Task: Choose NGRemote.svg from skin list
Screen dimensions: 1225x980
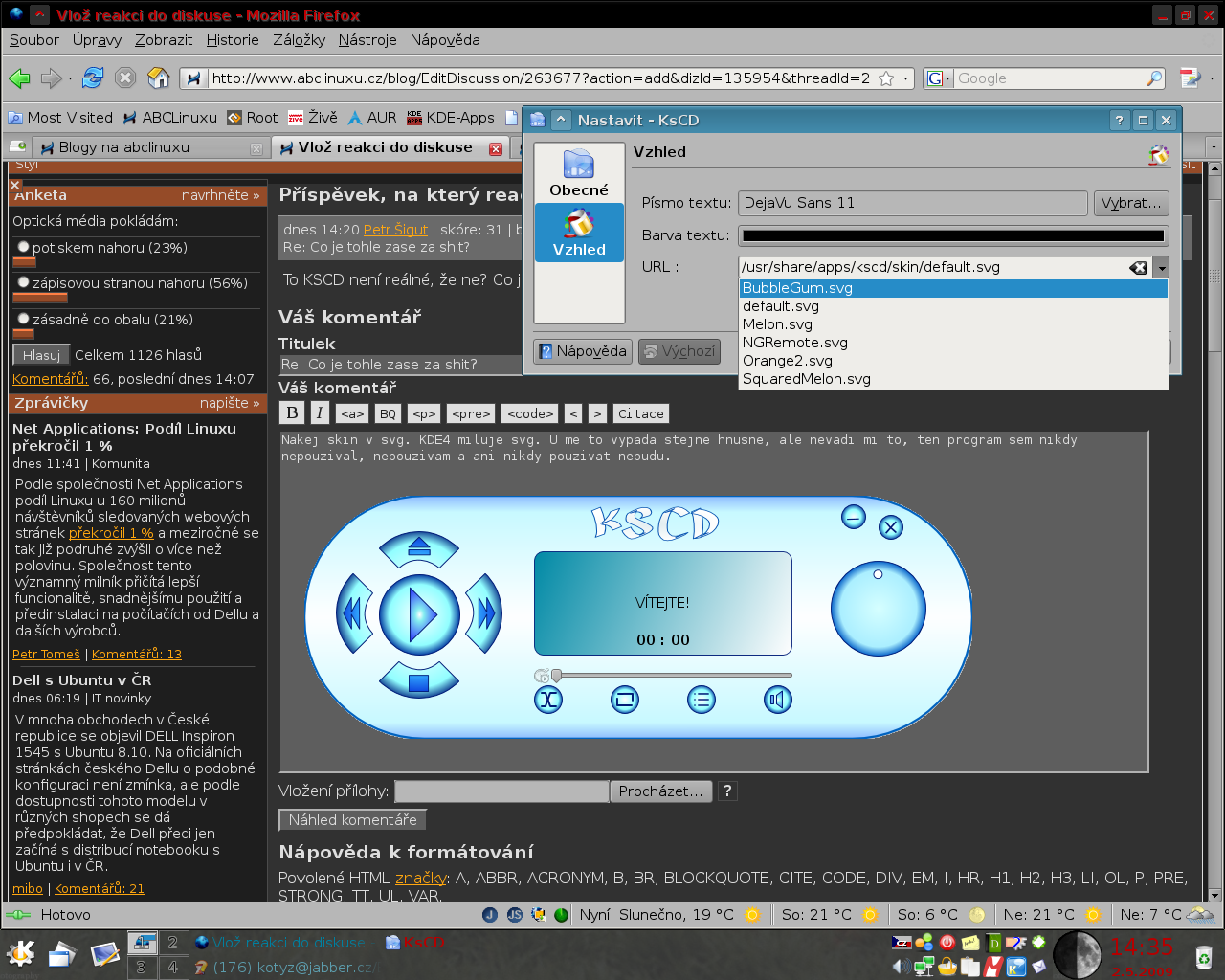Action: pos(954,343)
